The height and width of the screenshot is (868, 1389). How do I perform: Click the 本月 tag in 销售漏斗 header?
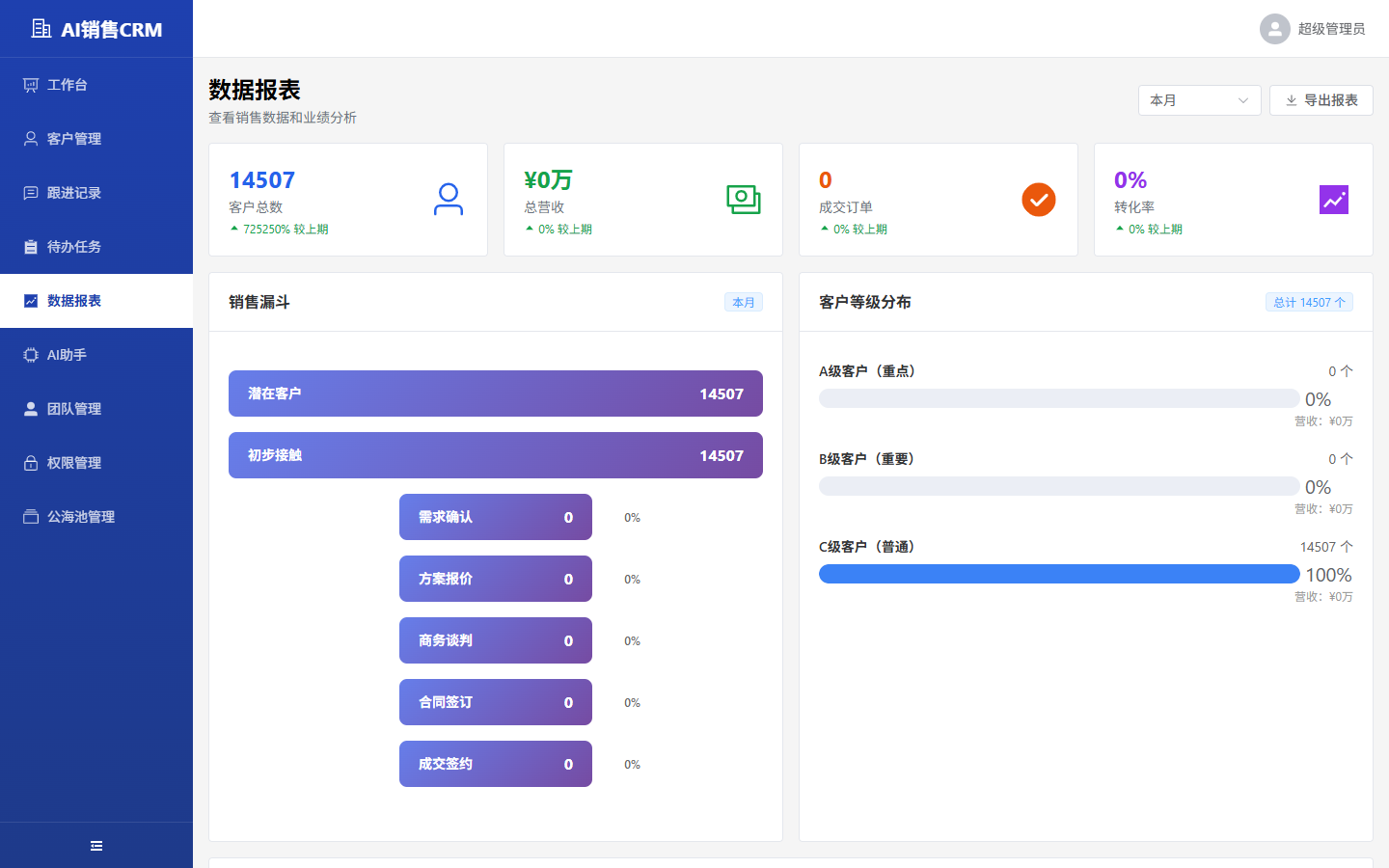(744, 302)
